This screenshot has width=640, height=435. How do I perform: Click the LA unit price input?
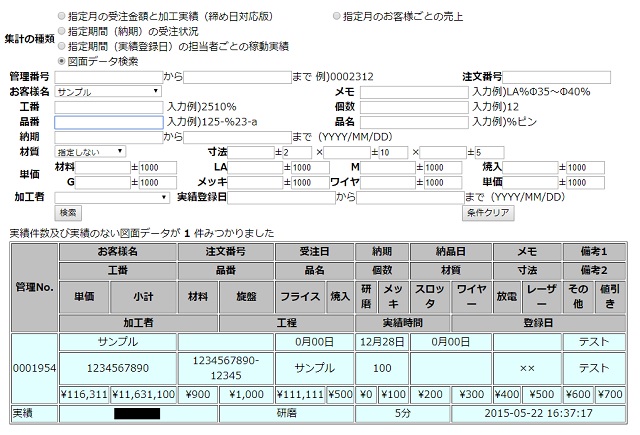pos(255,167)
